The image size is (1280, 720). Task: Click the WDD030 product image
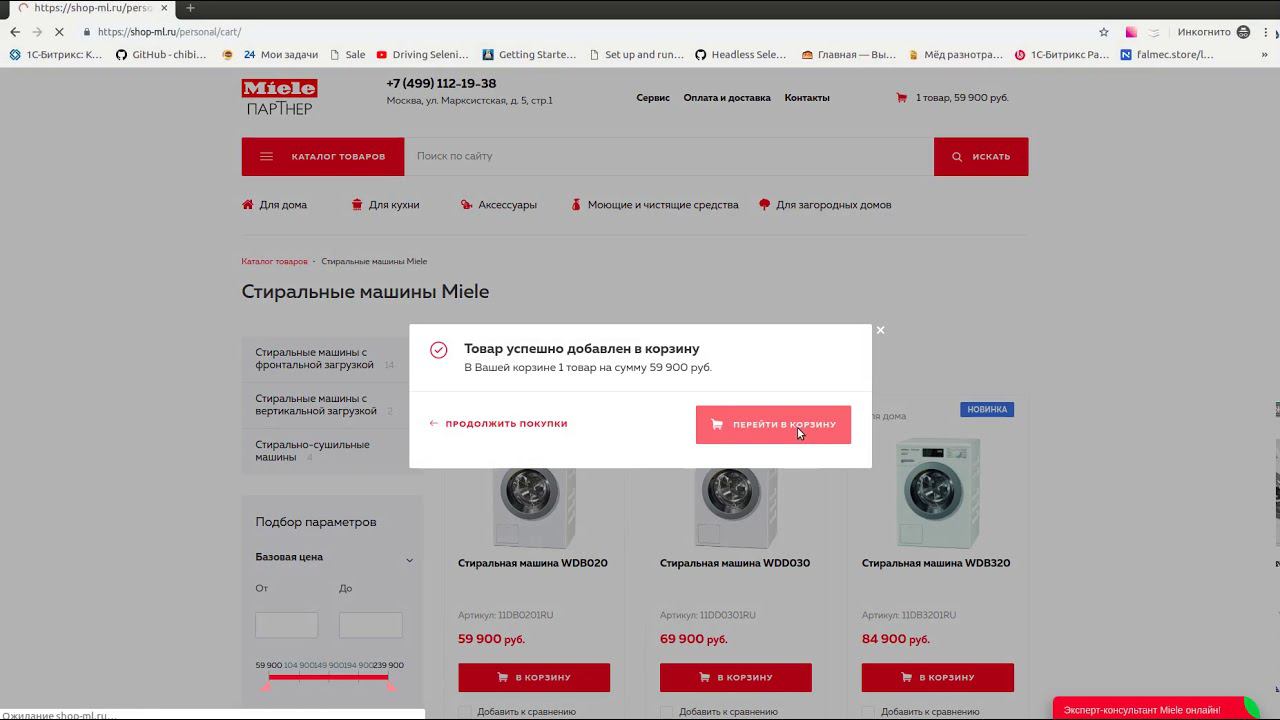(736, 507)
